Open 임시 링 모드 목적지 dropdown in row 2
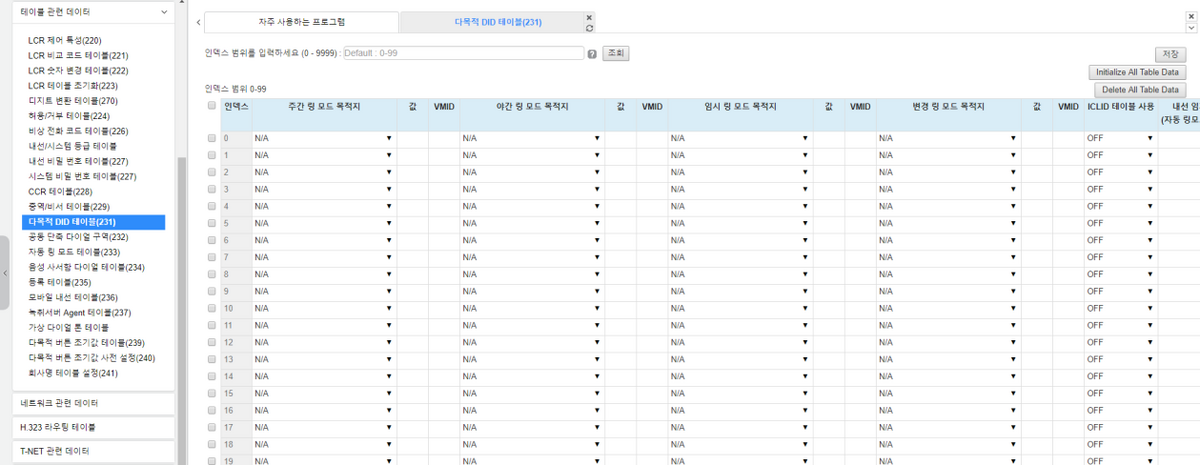This screenshot has width=1200, height=465. [740, 172]
